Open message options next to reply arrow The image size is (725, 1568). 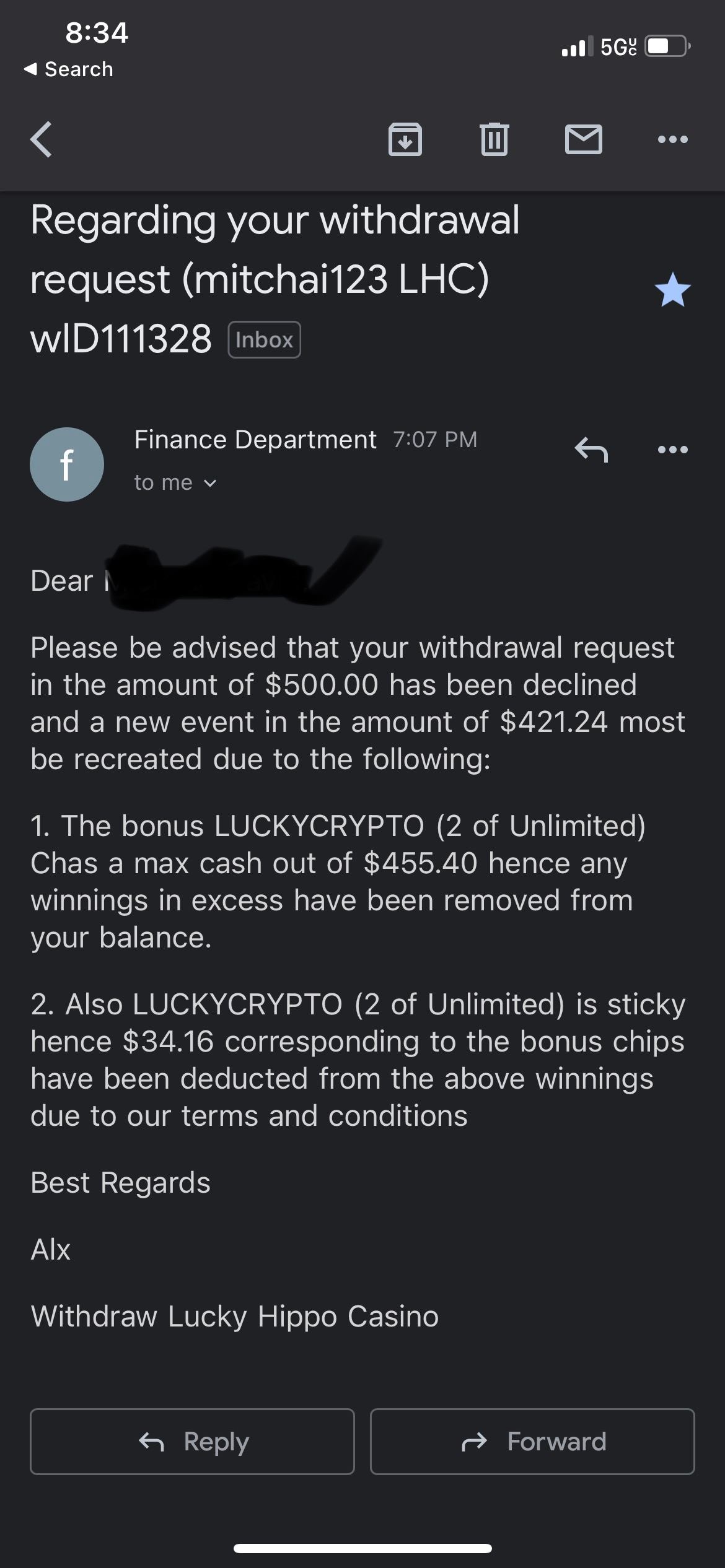tap(672, 450)
